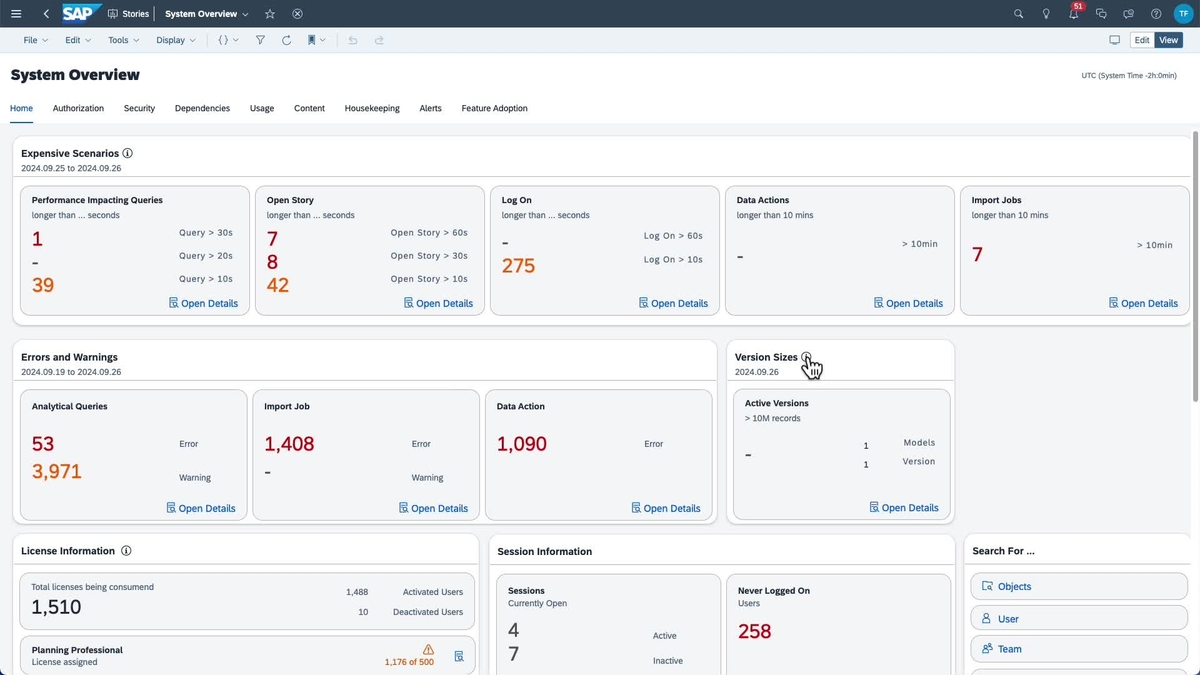1200x675 pixels.
Task: Open Details for Performance Impacting Queries
Action: [203, 303]
